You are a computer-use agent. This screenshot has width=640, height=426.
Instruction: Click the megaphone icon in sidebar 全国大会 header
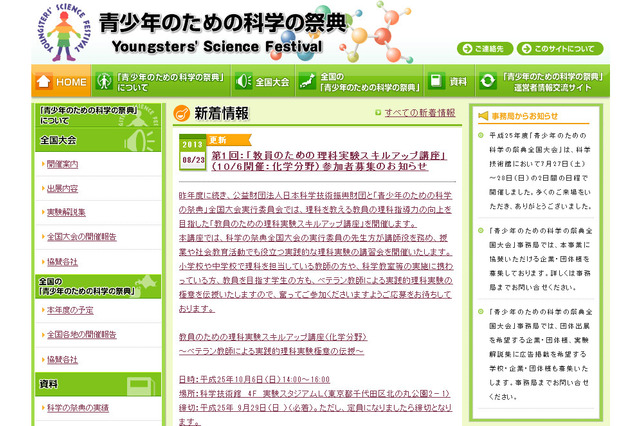tap(140, 140)
